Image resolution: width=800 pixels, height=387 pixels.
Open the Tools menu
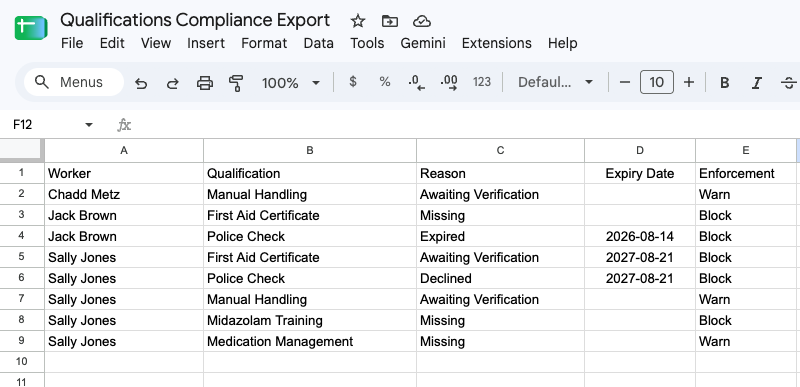click(x=367, y=43)
